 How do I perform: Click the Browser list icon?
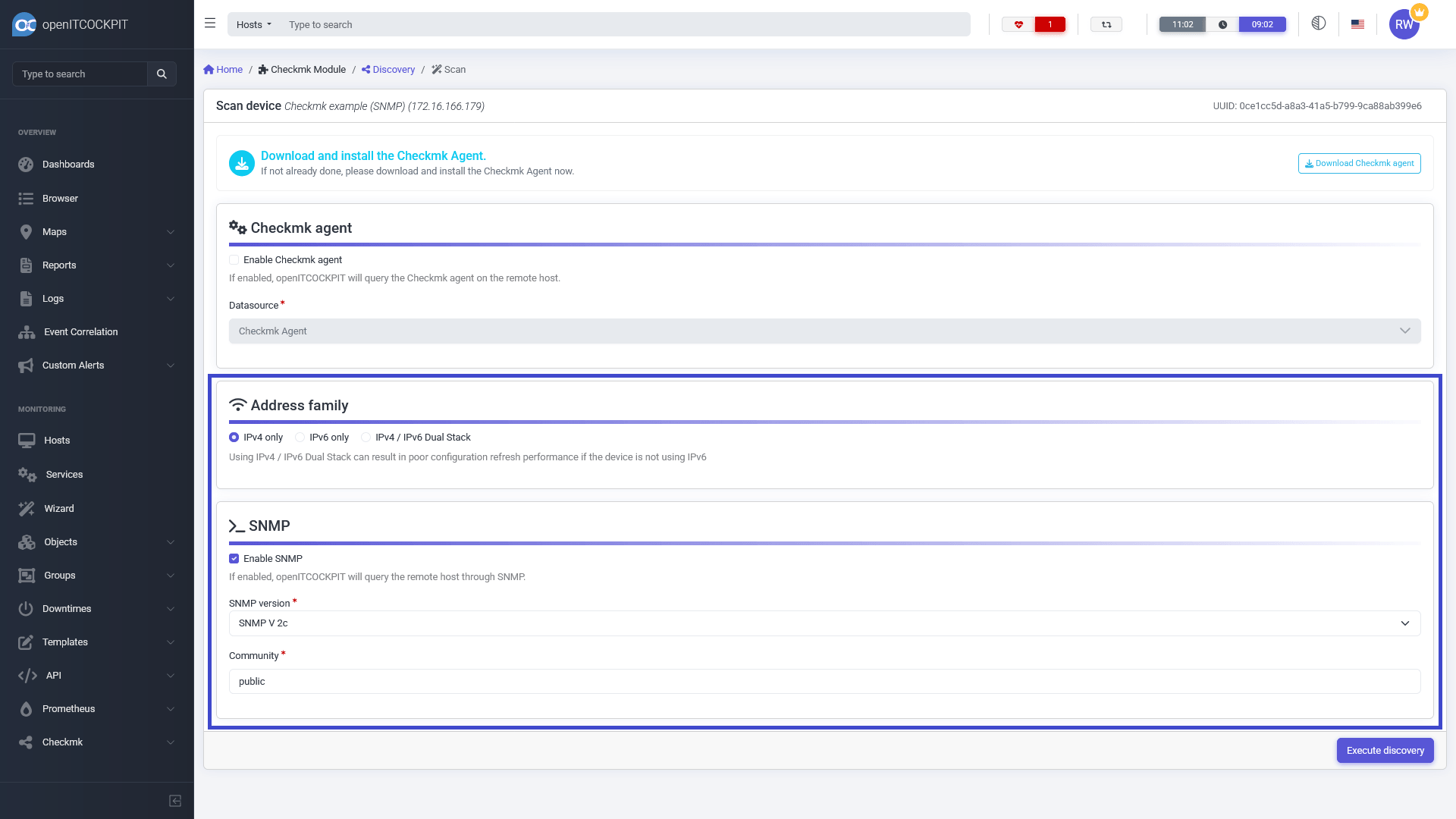(26, 199)
